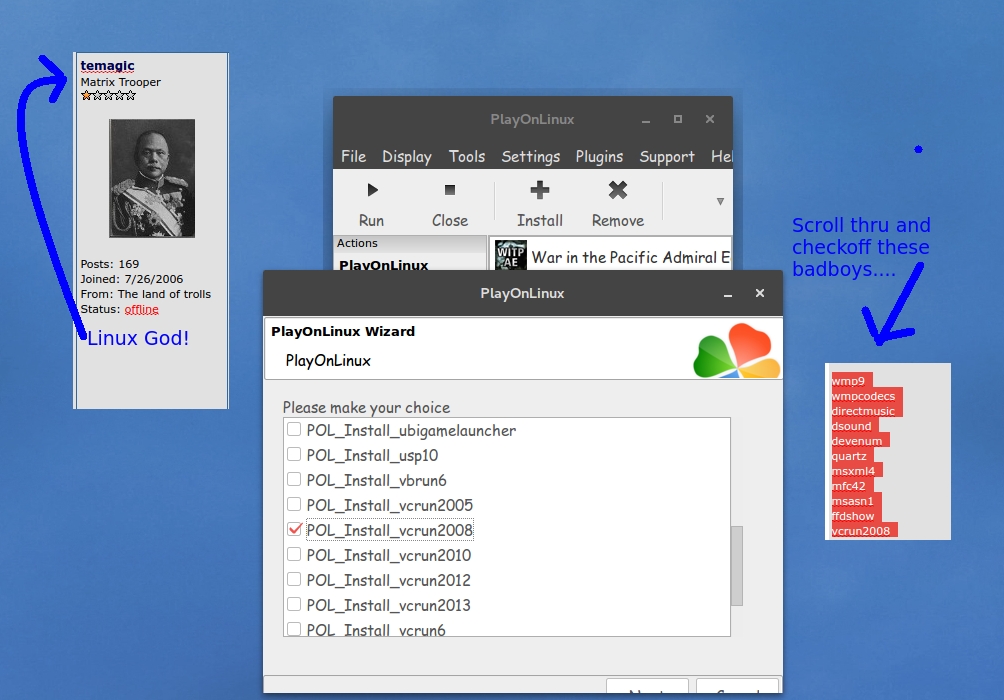Click the ffdshow item in red list
1004x700 pixels.
point(853,516)
